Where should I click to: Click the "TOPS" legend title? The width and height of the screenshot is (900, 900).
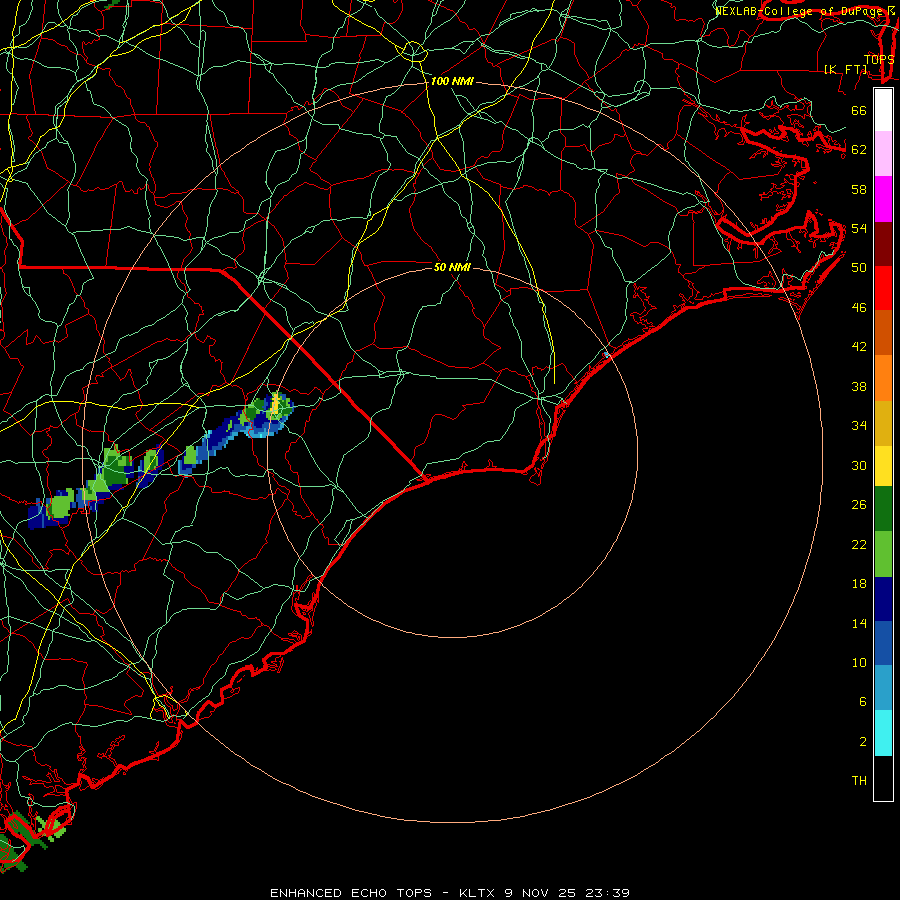click(879, 59)
